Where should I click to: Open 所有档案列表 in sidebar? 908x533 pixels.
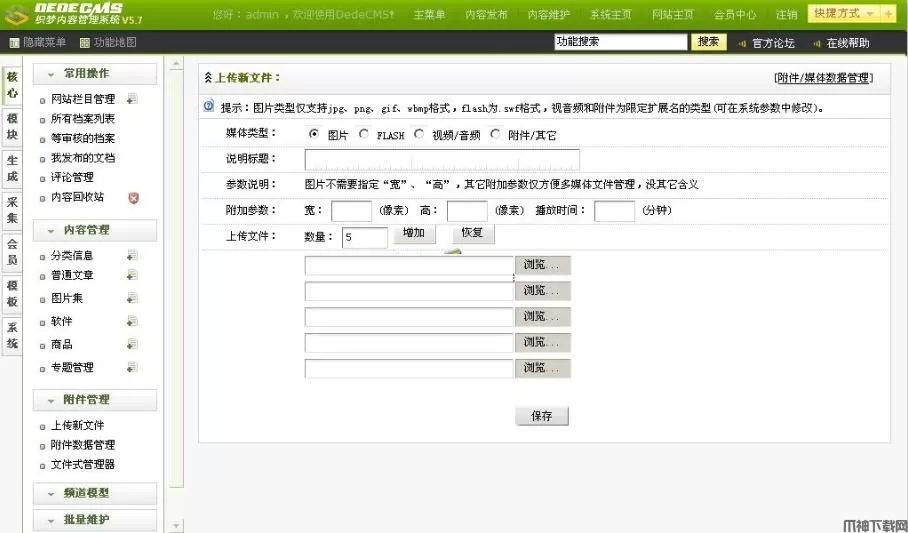click(x=83, y=119)
